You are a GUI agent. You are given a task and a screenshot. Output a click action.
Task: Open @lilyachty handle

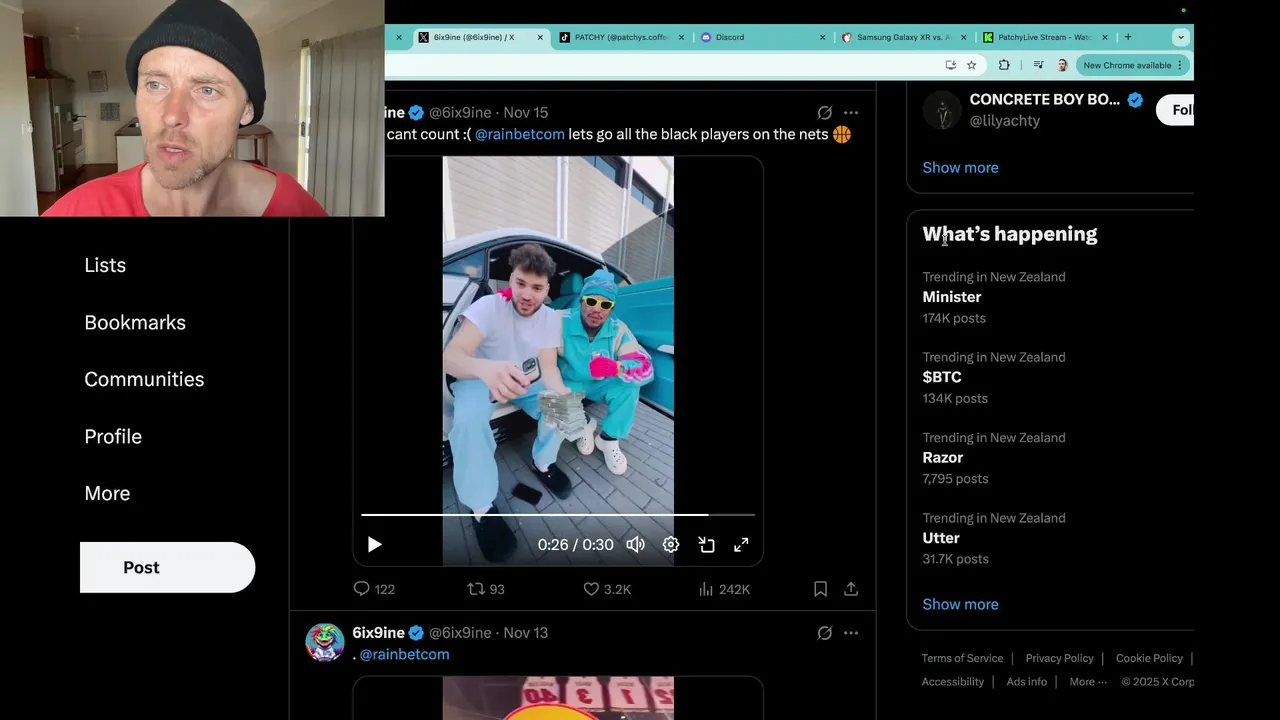[1005, 121]
